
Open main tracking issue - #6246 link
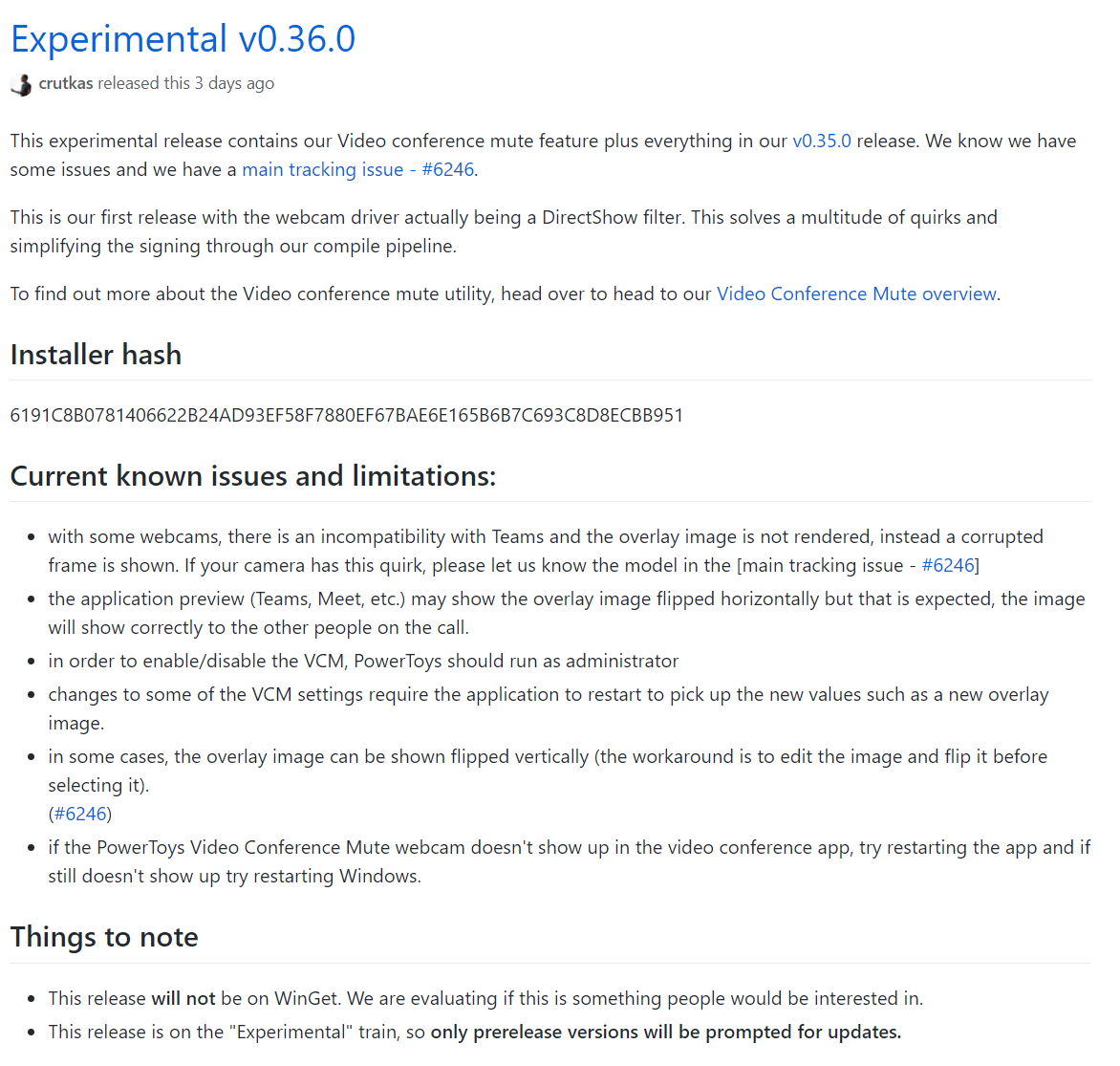[357, 169]
